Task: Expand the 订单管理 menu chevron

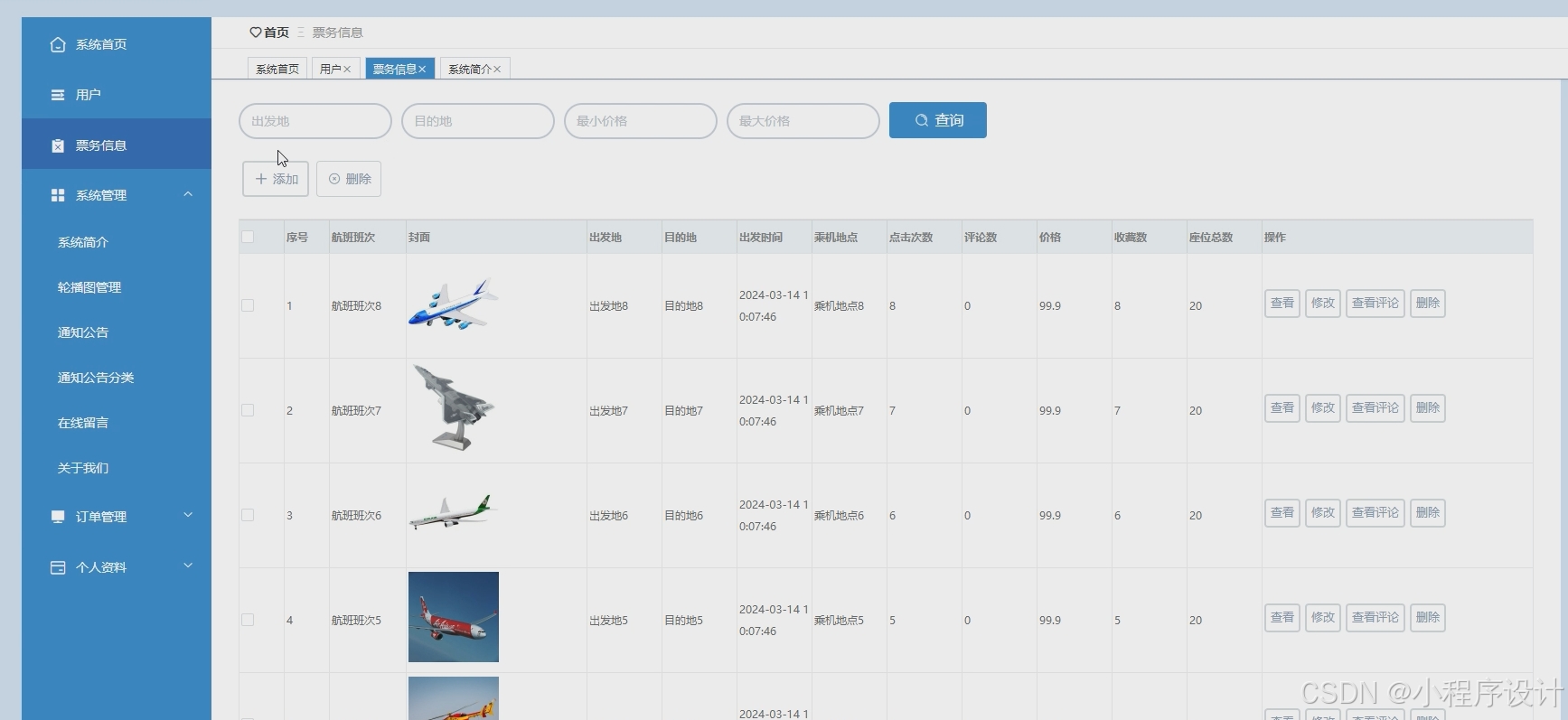Action: pyautogui.click(x=188, y=515)
